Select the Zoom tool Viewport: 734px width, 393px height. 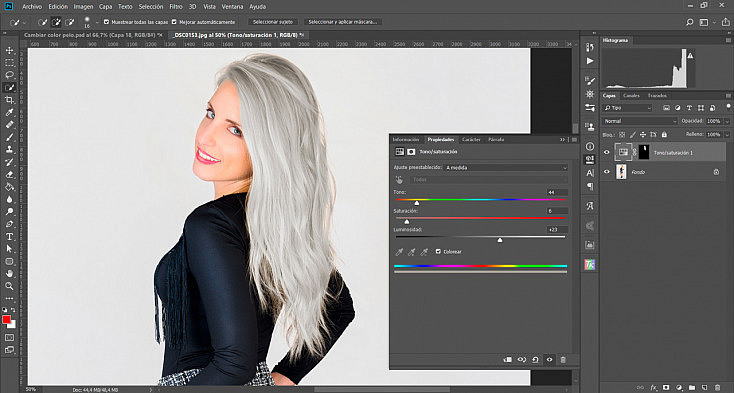point(9,286)
